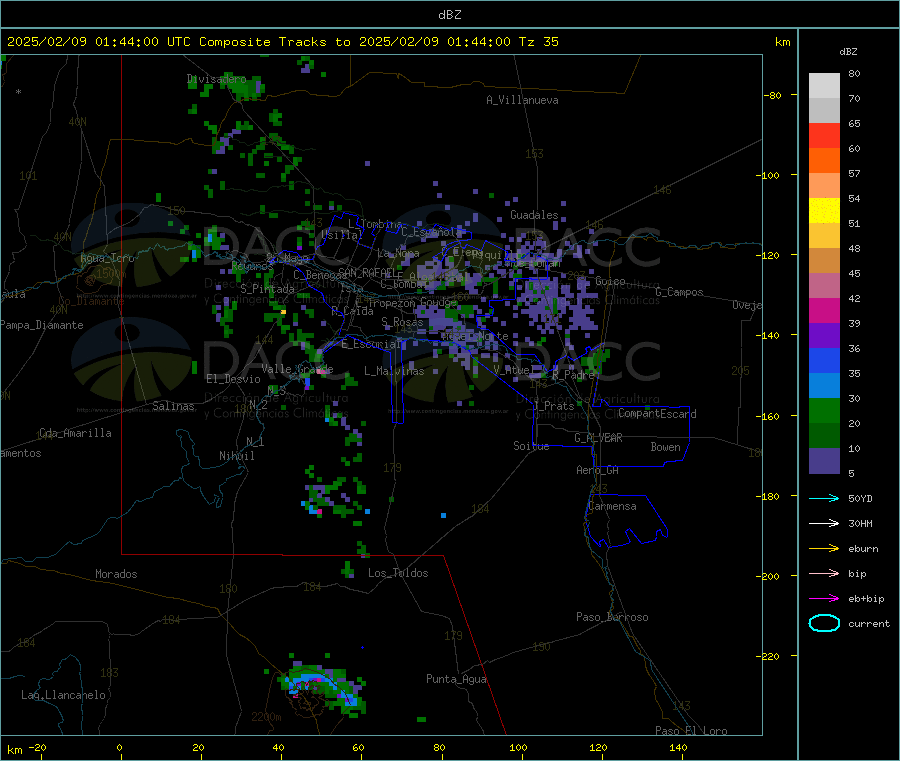Click the 'El_Desvio' map label
Screen dimensions: 900x761
click(233, 379)
